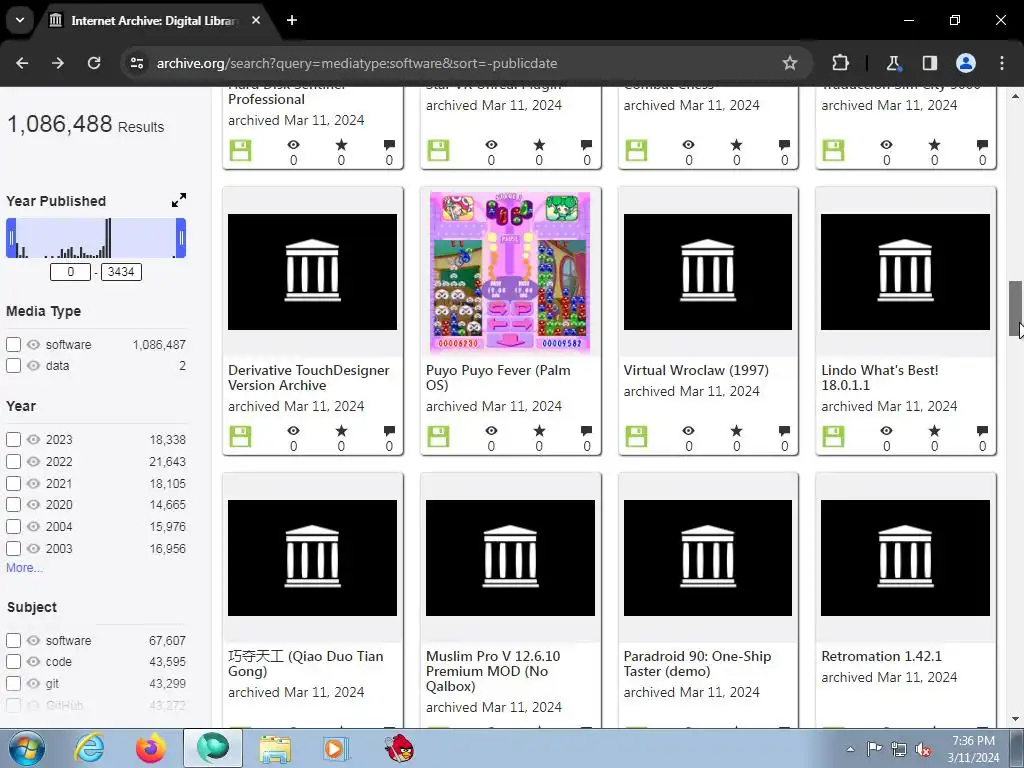Open Qiao Duo Tian Gong placeholder thumbnail
Screen dimensions: 1024x768
coord(312,558)
